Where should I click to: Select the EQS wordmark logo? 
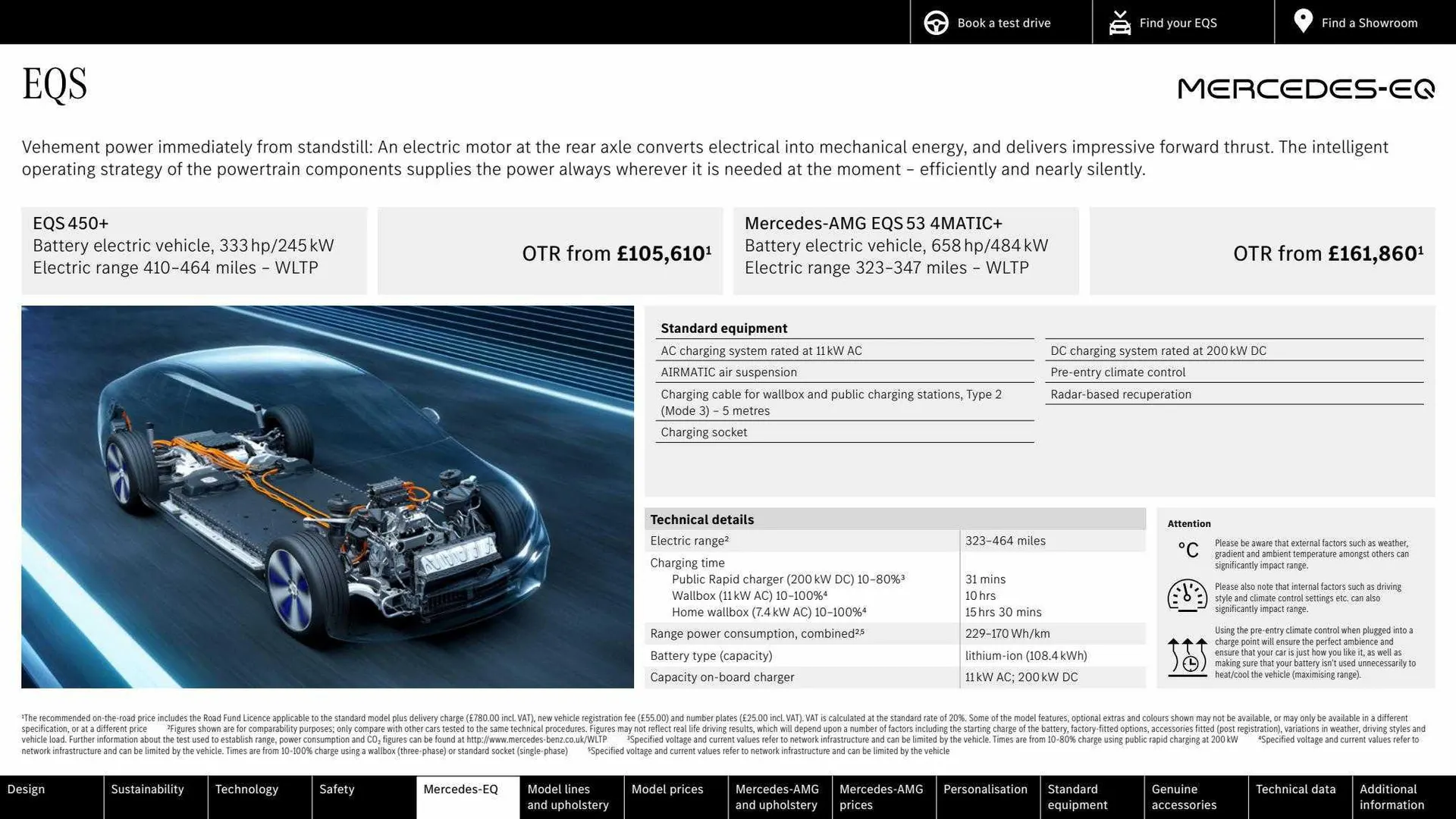[53, 84]
